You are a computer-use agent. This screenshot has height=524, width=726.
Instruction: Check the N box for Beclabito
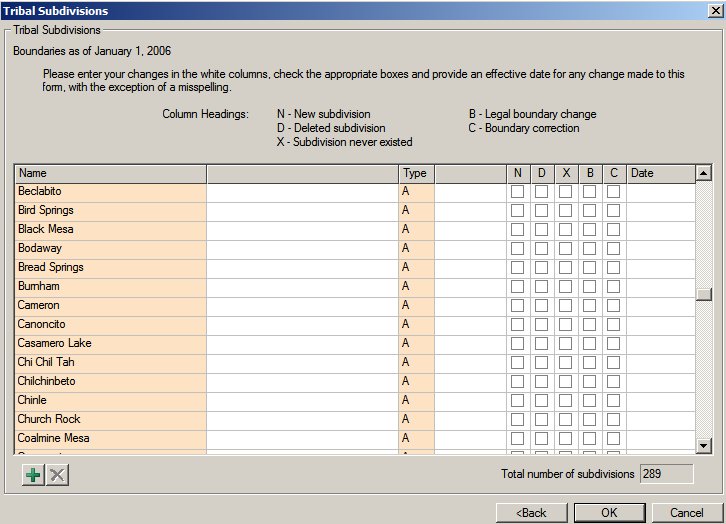tap(517, 192)
